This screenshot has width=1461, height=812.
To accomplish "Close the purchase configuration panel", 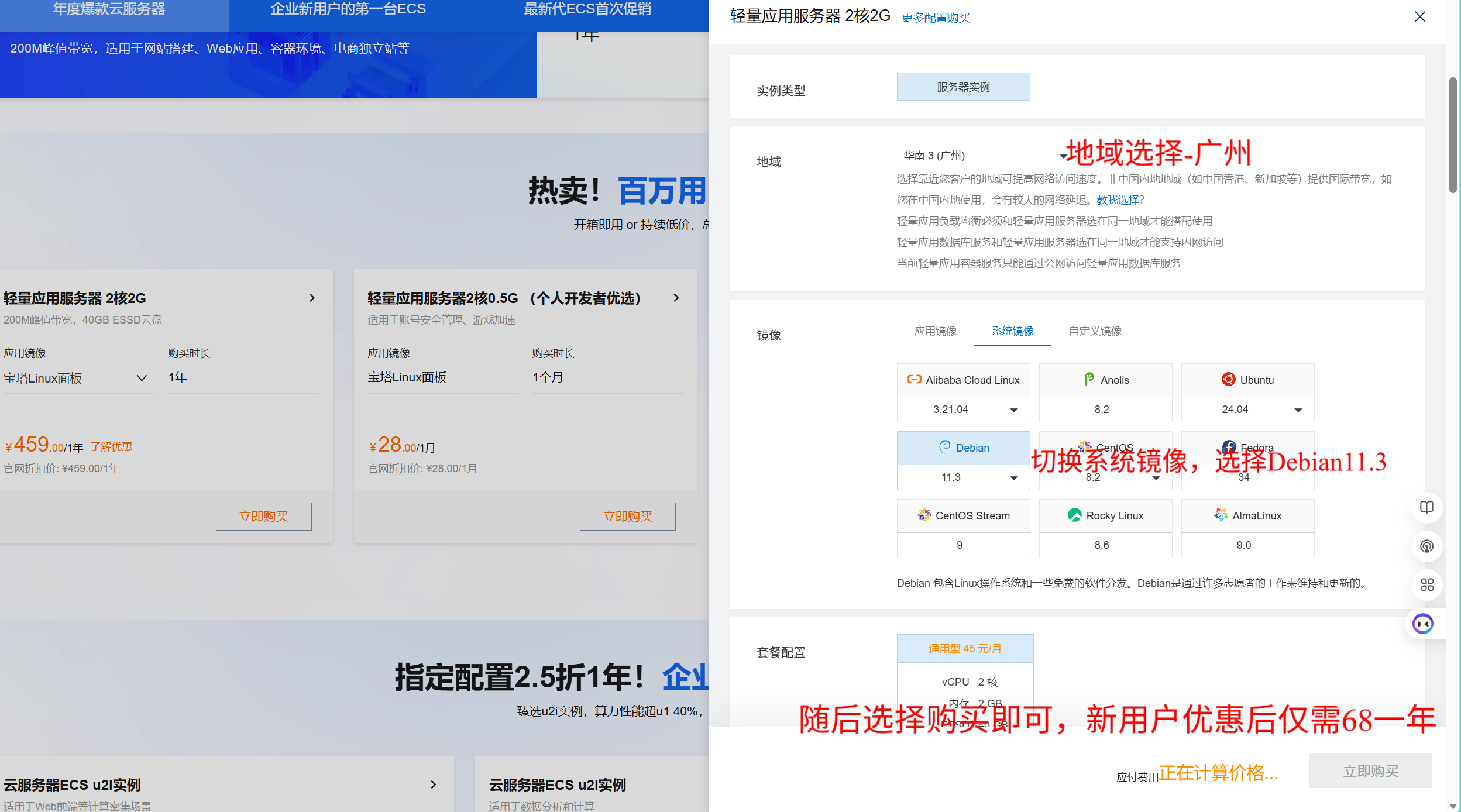I will pyautogui.click(x=1419, y=17).
